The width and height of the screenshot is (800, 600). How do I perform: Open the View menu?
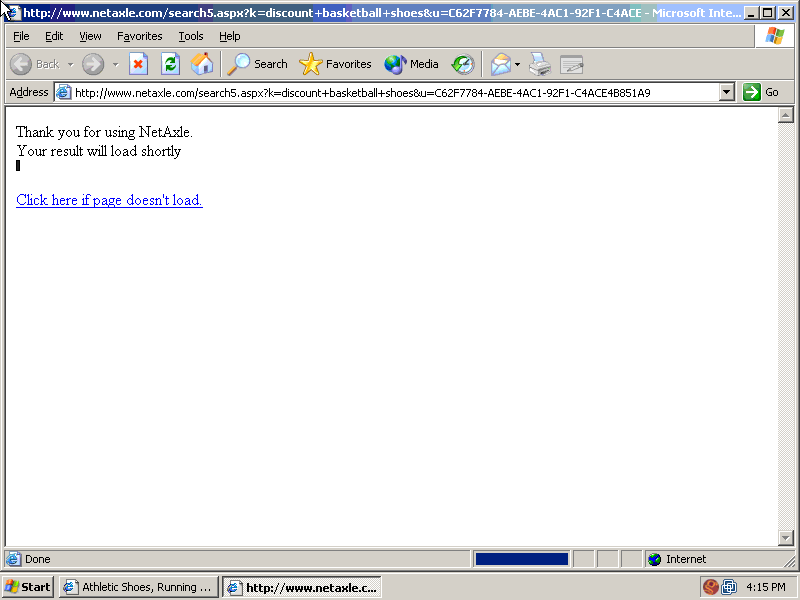(x=90, y=36)
